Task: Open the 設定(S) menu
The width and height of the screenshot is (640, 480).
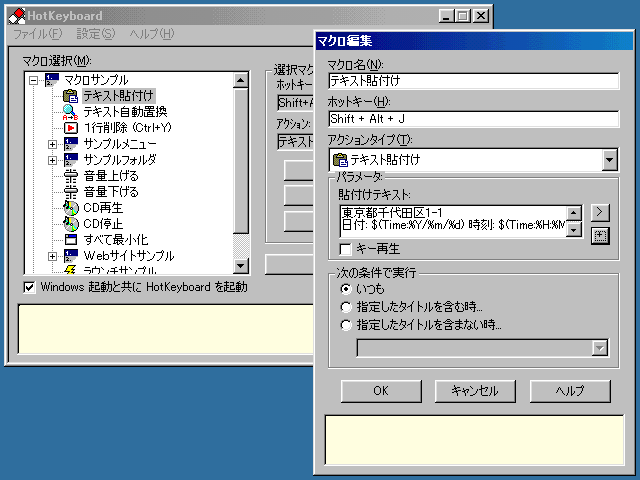Action: tap(96, 34)
